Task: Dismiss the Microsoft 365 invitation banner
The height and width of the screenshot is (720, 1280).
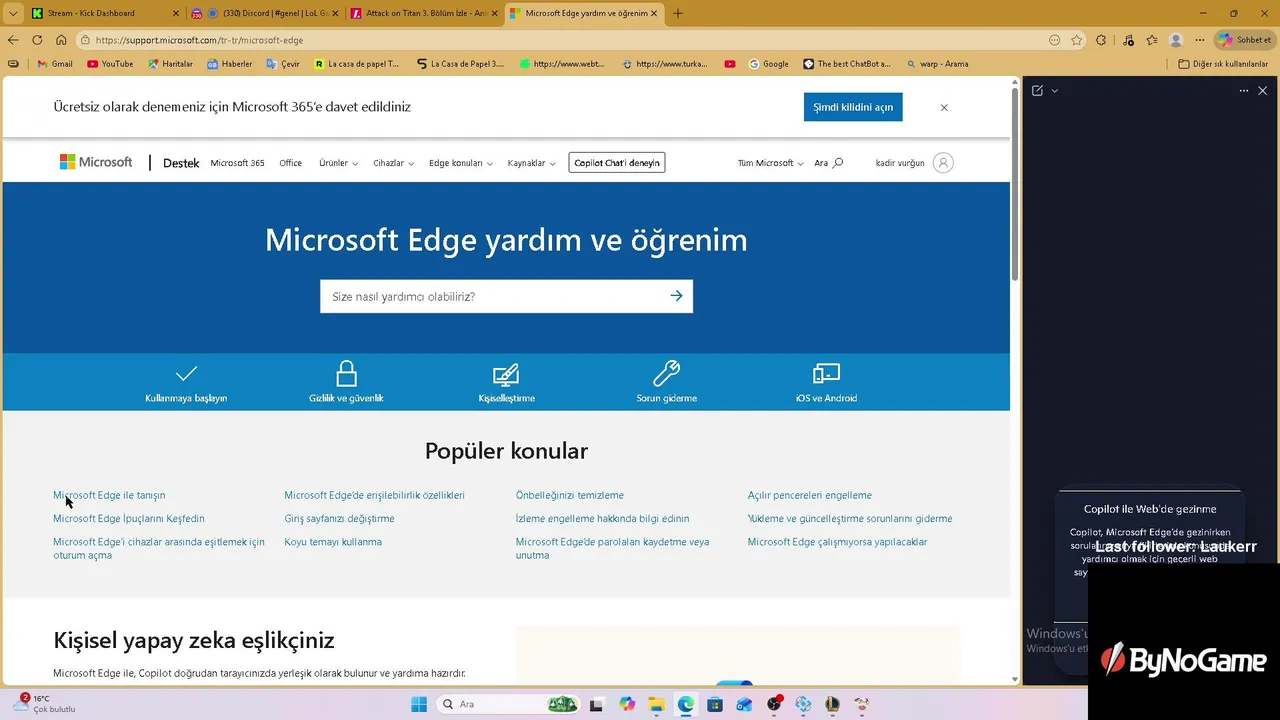Action: click(x=944, y=107)
